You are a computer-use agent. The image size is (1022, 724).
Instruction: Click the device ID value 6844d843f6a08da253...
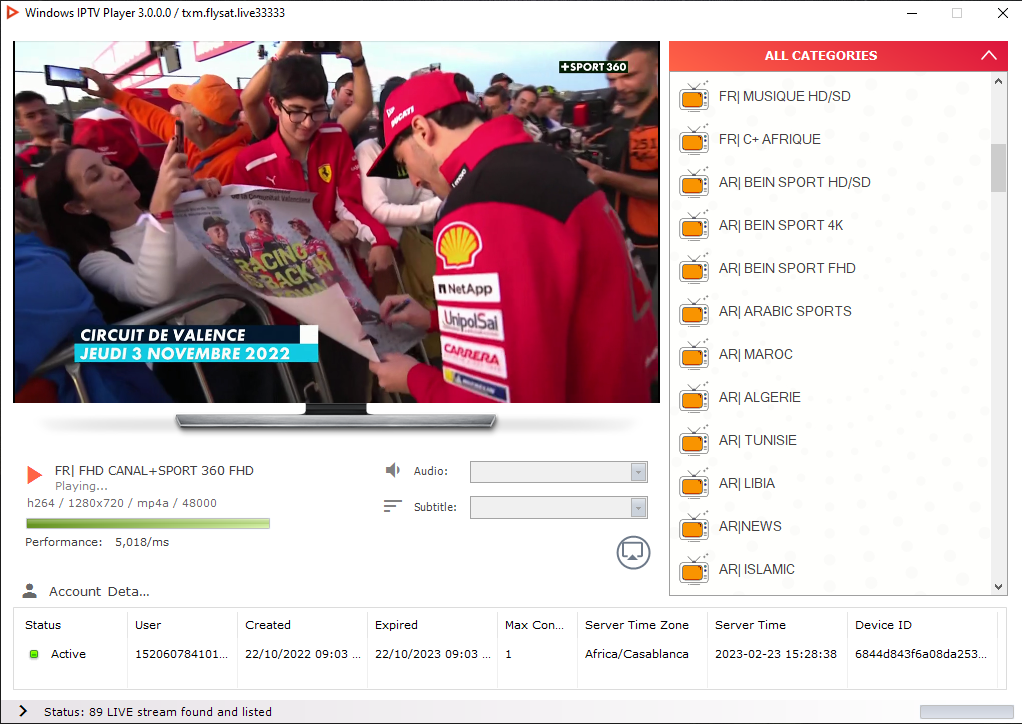click(921, 654)
